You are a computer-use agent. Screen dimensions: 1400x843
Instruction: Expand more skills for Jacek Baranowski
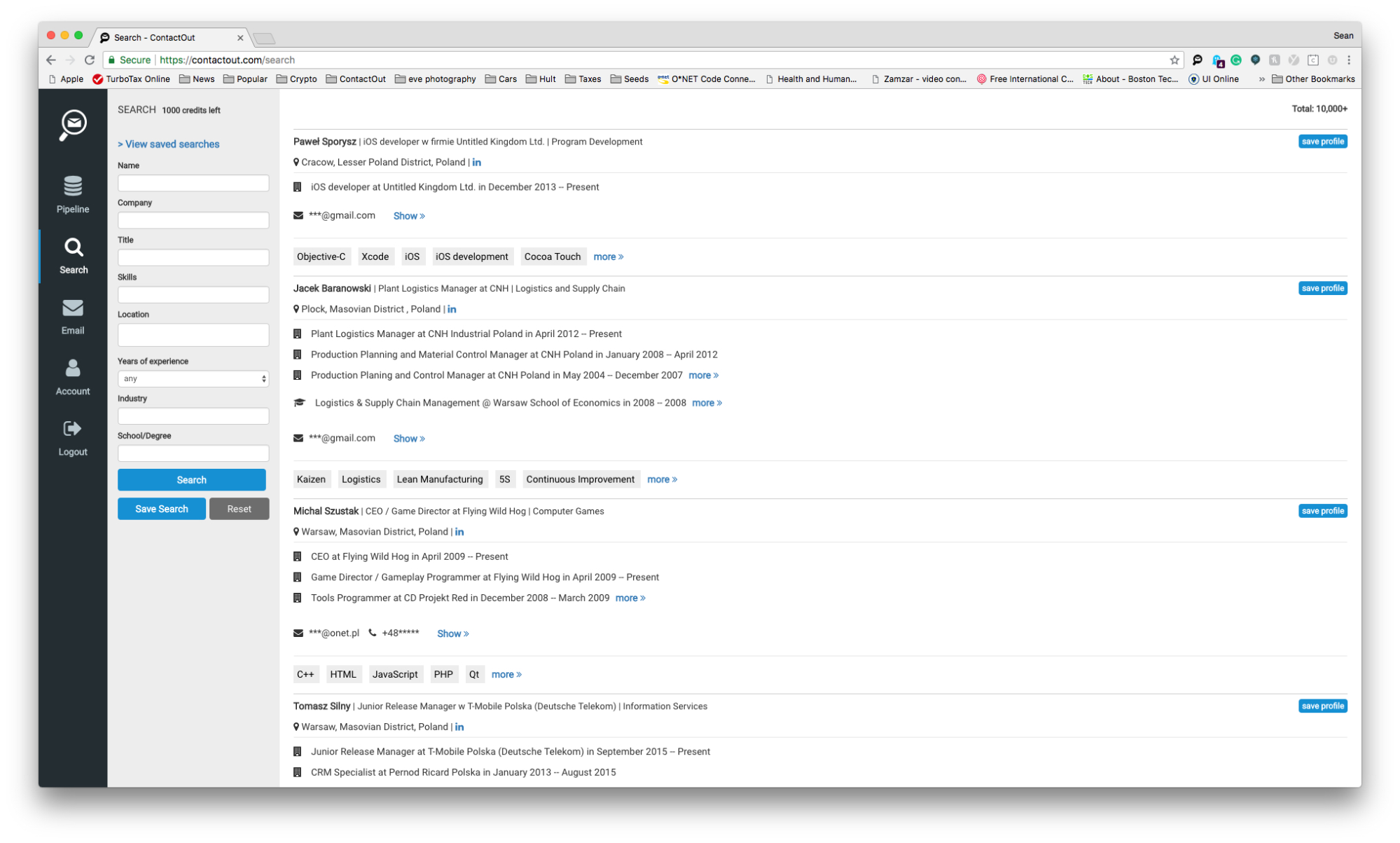pos(661,479)
